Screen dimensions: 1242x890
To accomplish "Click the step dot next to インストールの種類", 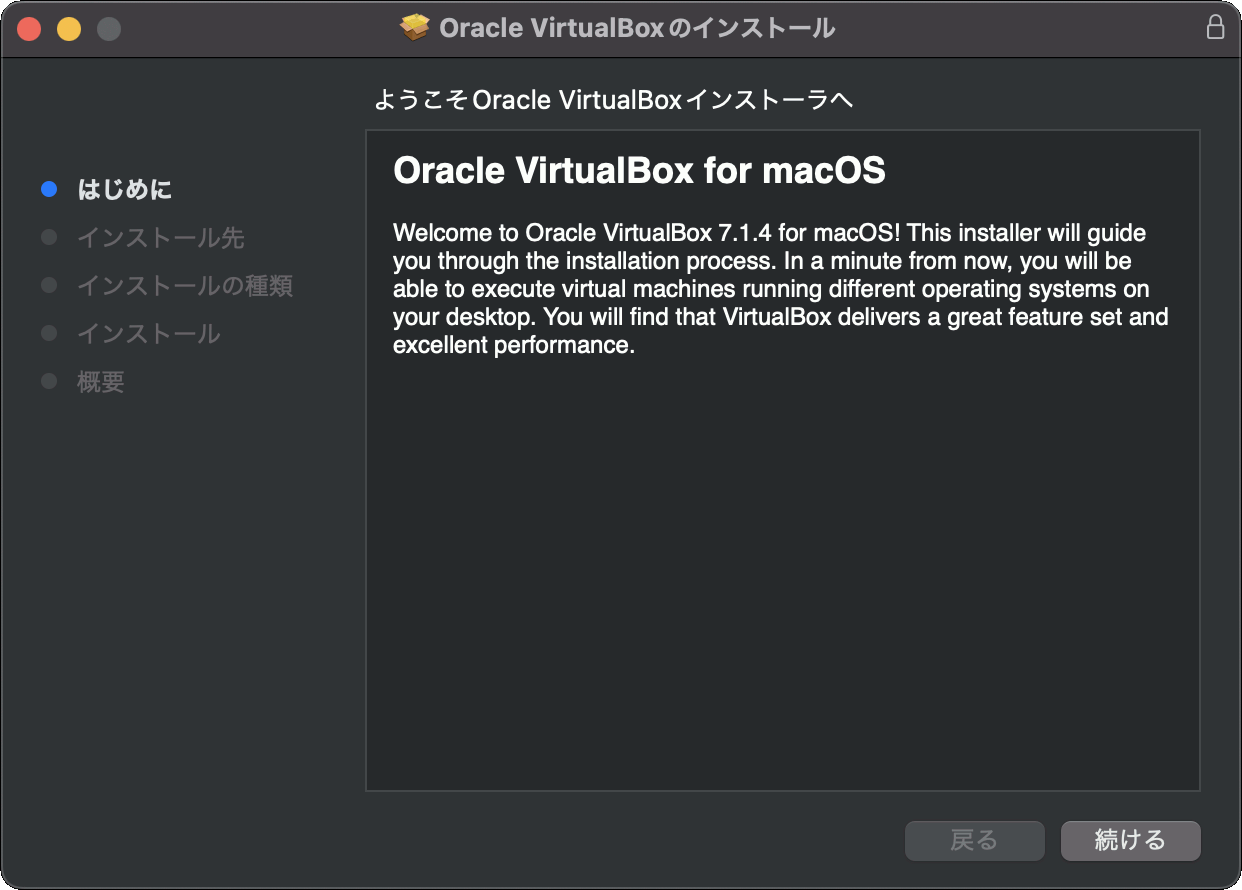I will 48,285.
